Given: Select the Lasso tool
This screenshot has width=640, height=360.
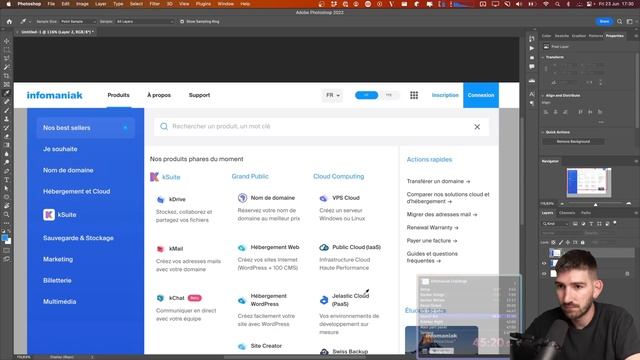Looking at the screenshot, I should 7,58.
